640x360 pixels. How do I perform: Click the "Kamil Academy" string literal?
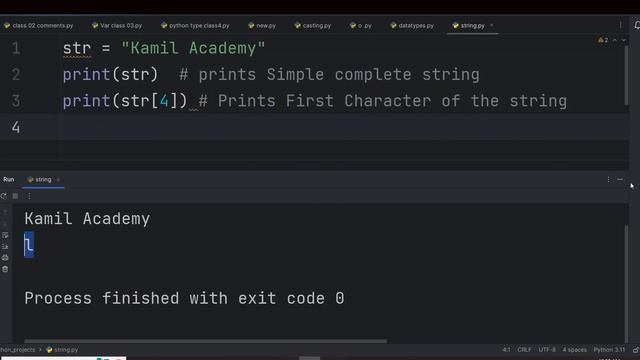point(193,48)
